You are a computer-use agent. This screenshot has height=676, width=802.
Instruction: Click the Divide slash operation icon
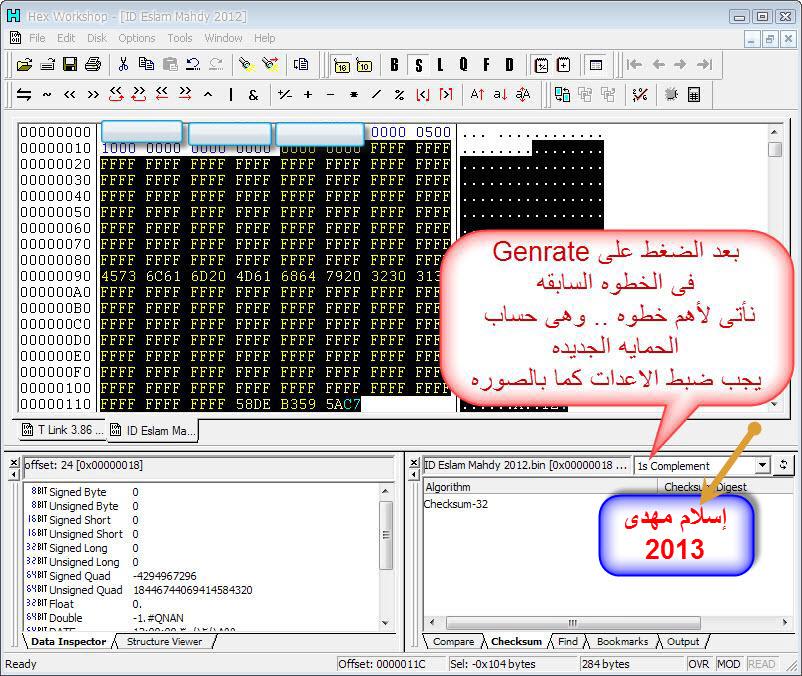[x=376, y=95]
